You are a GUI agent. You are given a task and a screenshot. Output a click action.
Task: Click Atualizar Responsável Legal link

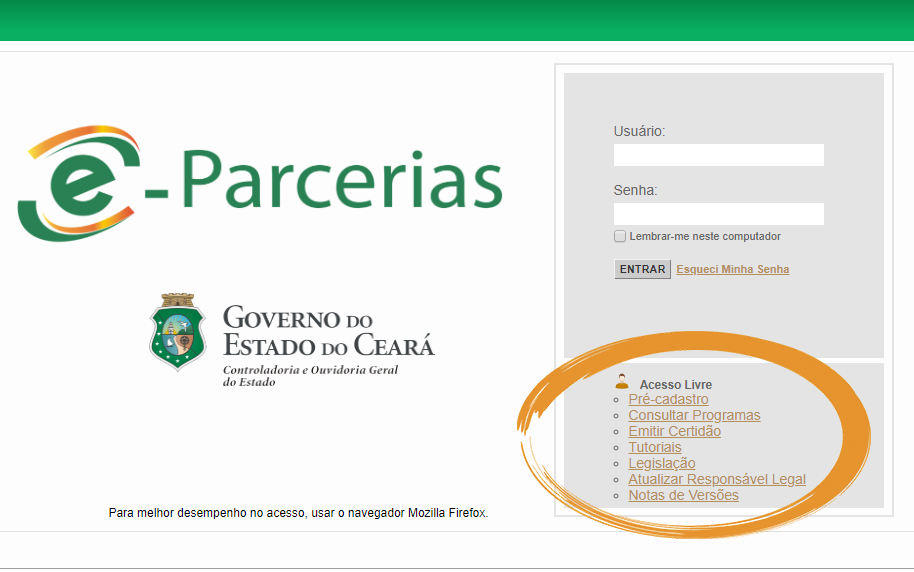(x=717, y=479)
